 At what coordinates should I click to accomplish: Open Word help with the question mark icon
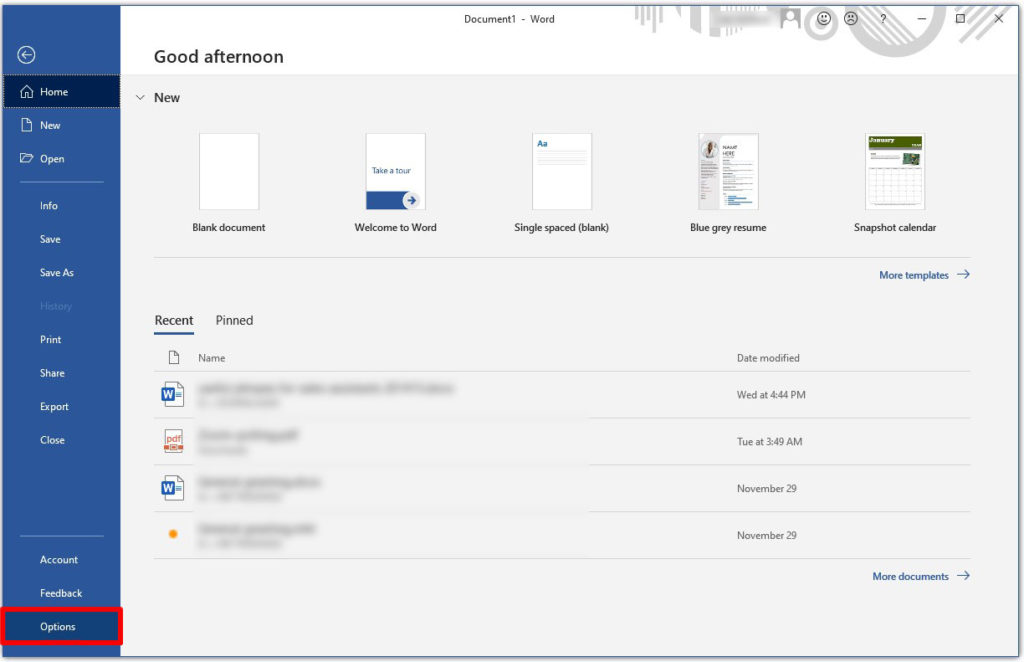[x=884, y=19]
